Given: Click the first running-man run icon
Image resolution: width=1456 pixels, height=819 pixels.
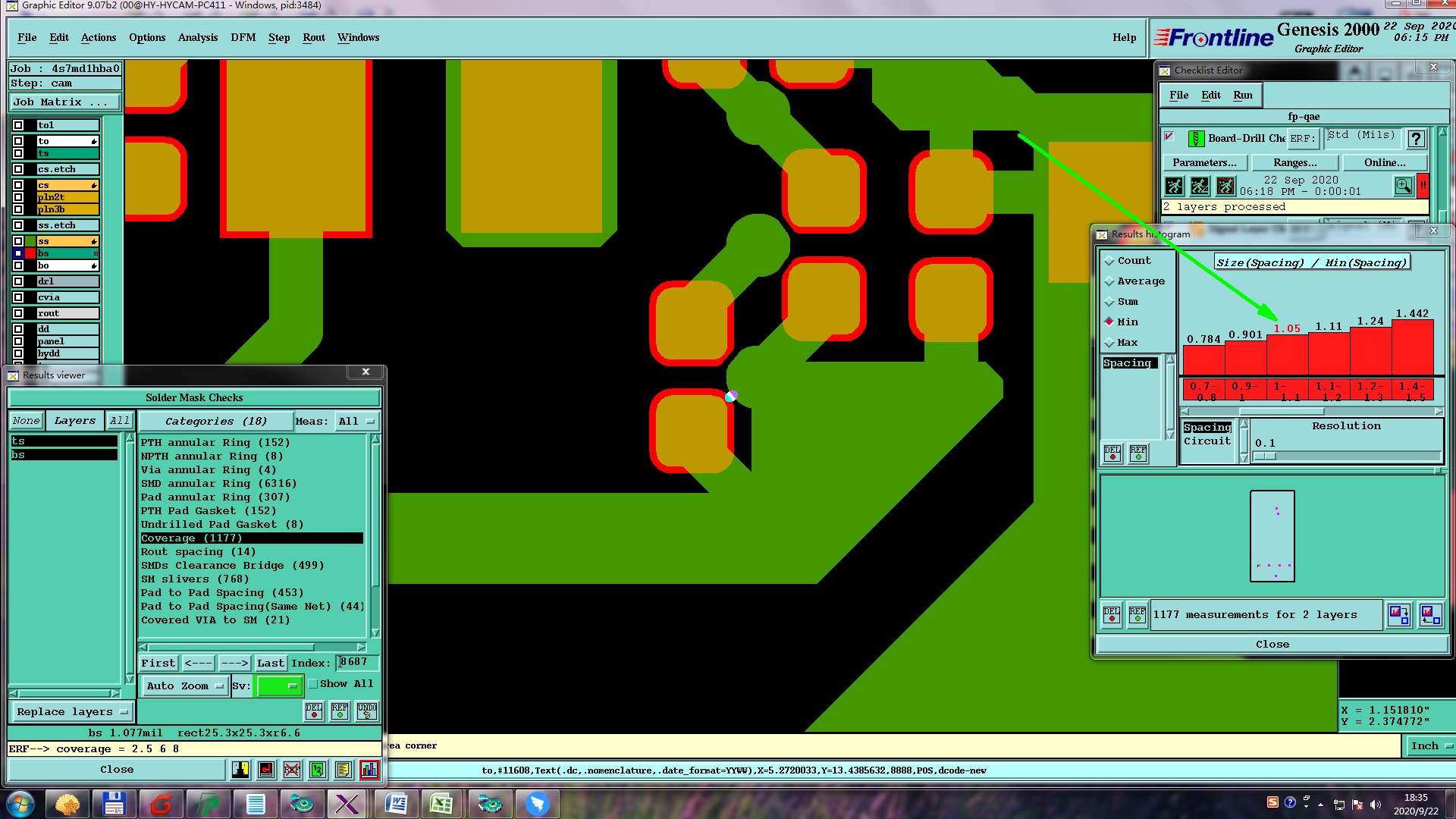Looking at the screenshot, I should pos(1174,186).
